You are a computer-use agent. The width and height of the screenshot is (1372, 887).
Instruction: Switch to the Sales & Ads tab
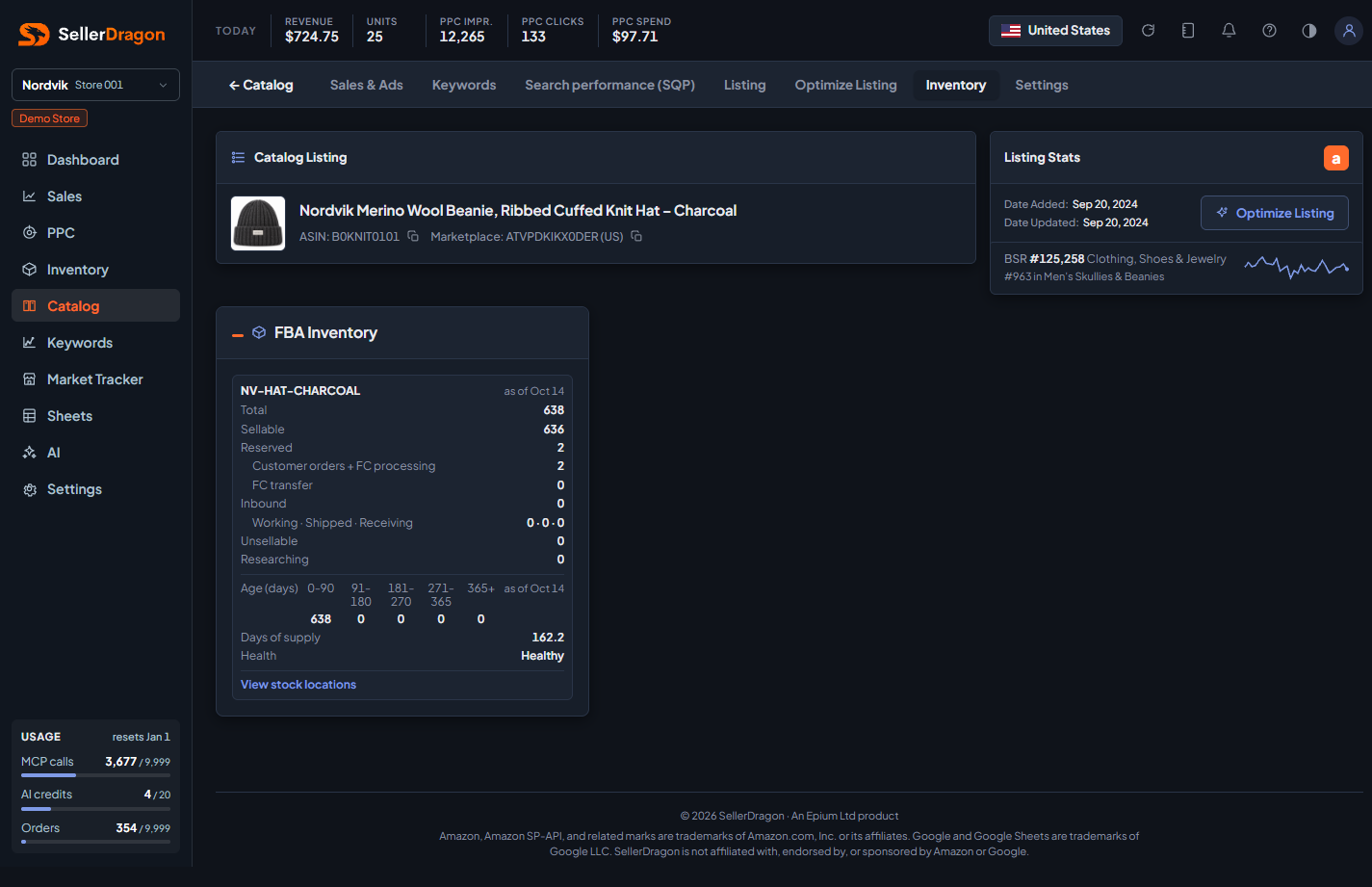[x=367, y=85]
